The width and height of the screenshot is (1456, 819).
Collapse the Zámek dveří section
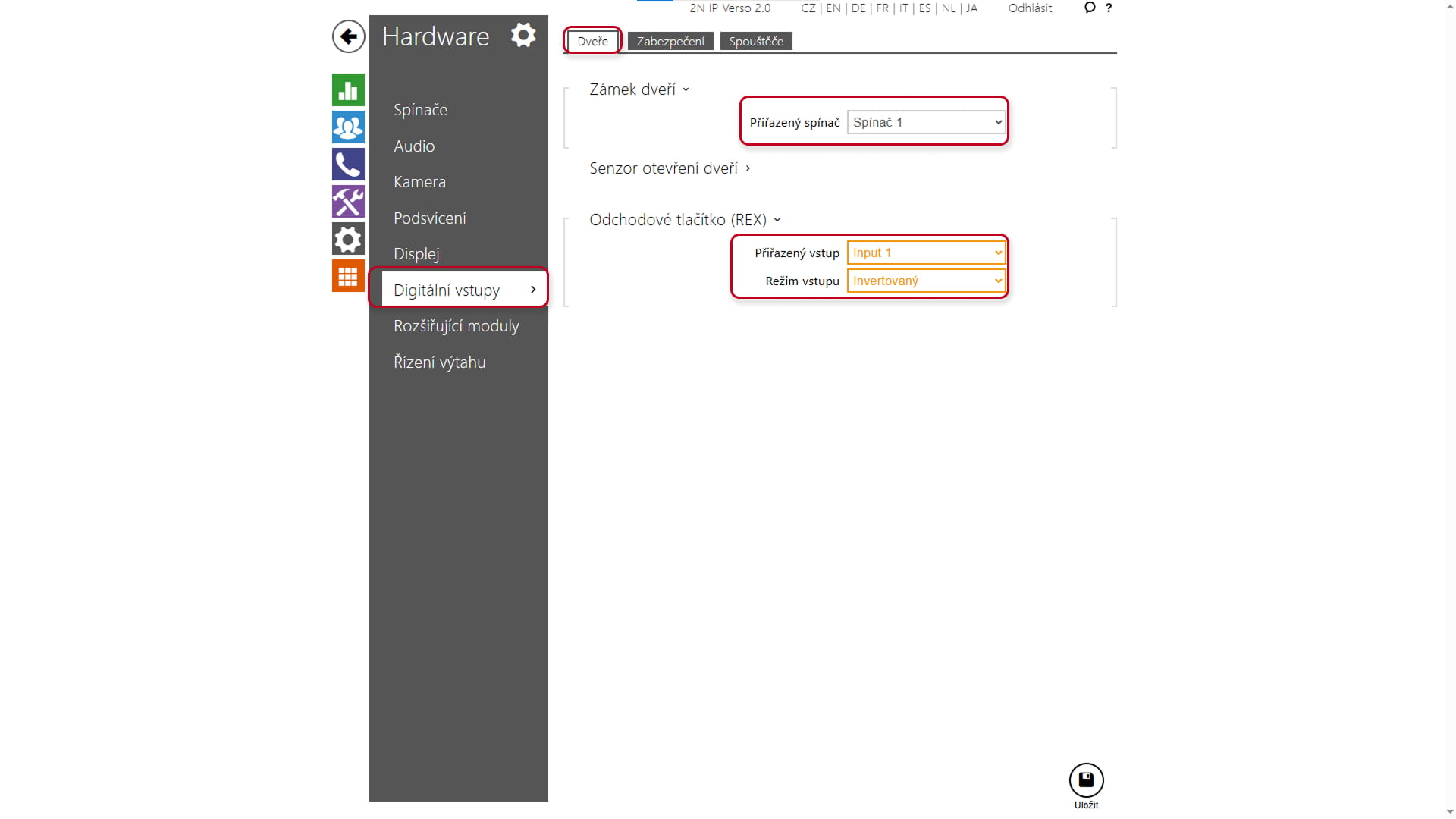(x=639, y=89)
